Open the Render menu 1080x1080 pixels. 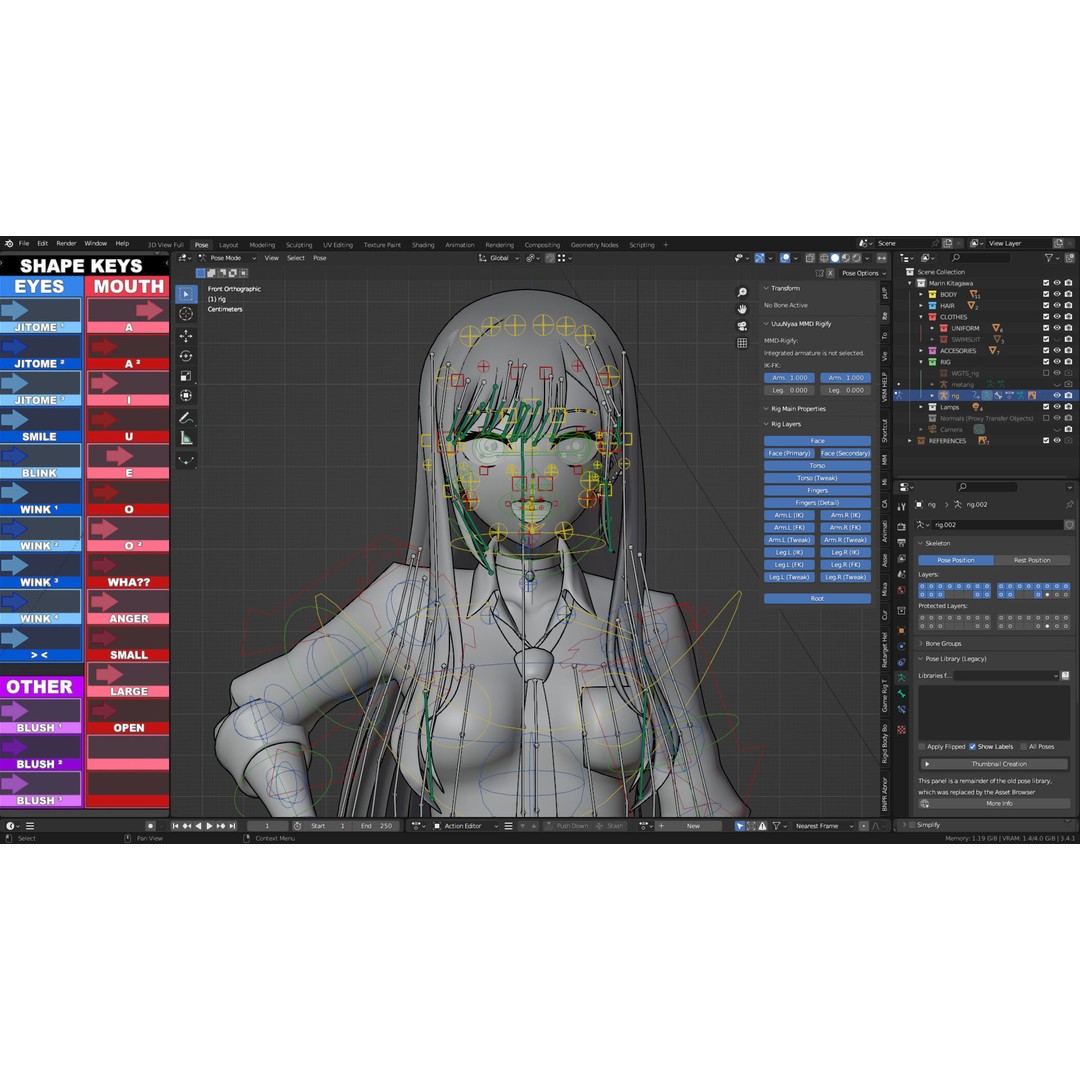[66, 244]
